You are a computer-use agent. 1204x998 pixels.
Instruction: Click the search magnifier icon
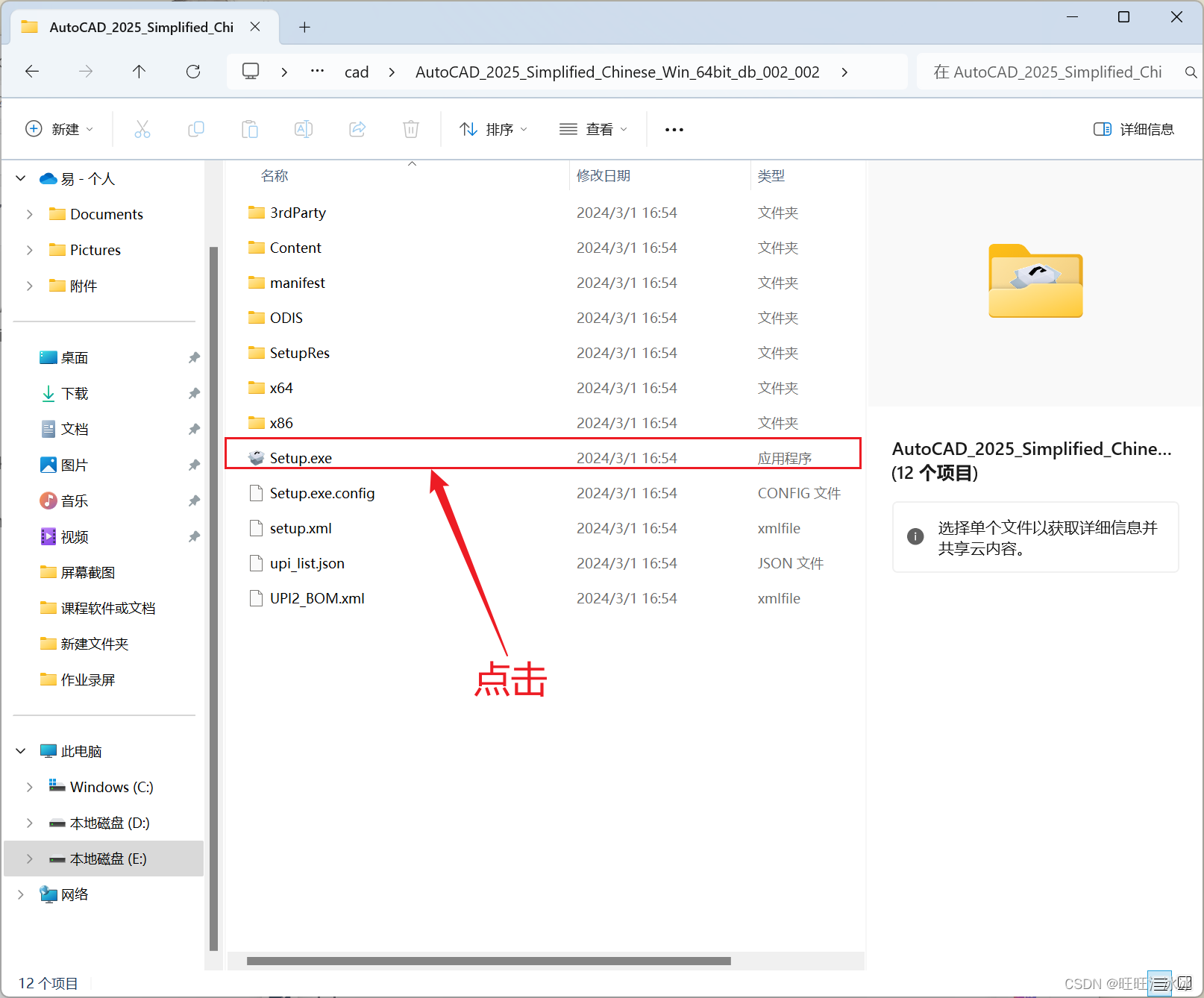[x=1191, y=72]
